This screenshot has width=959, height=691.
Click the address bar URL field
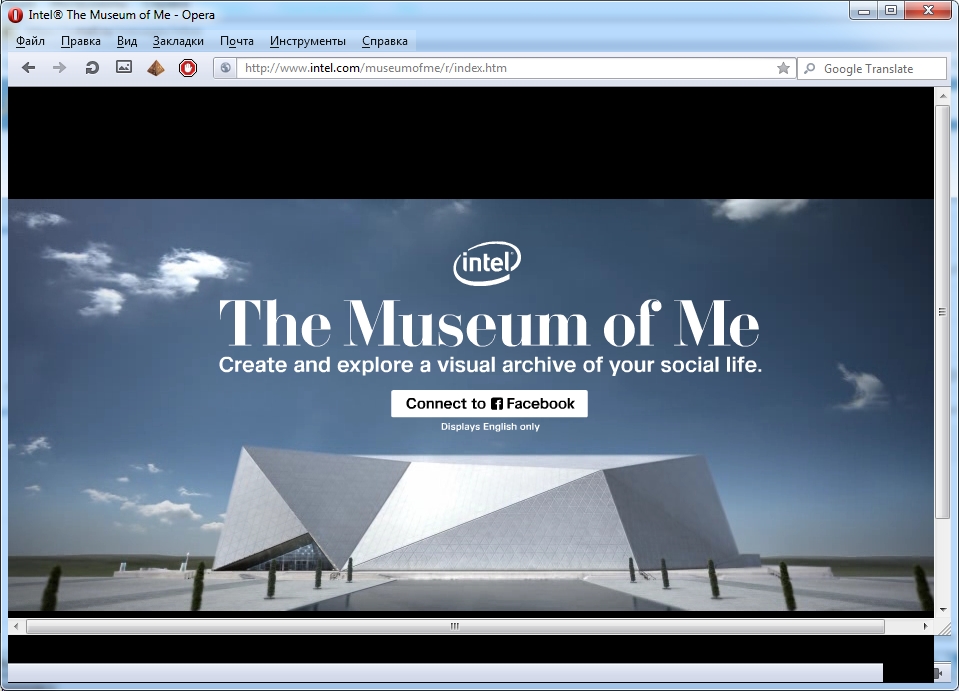[500, 68]
